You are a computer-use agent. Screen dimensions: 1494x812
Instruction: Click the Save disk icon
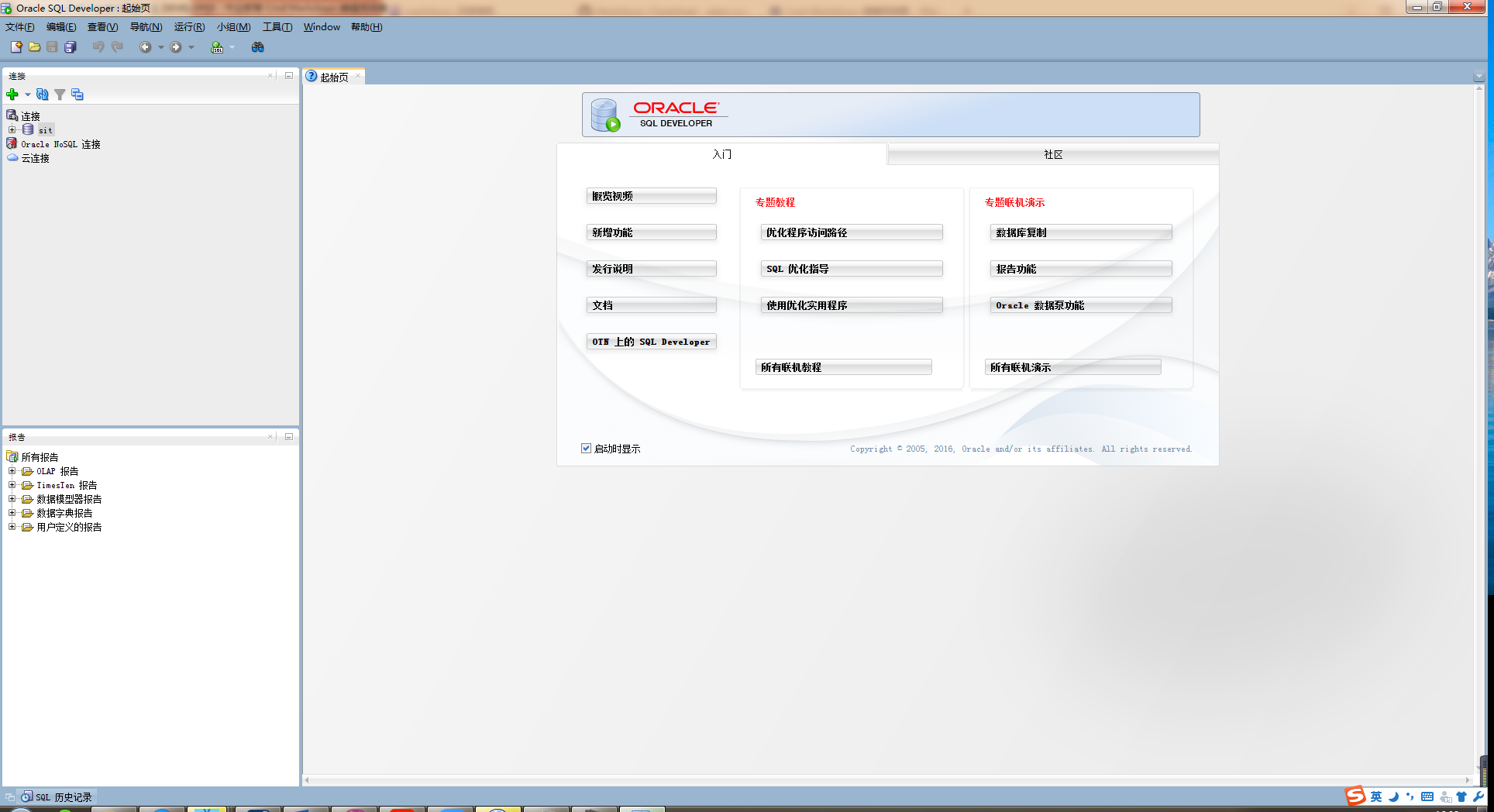click(52, 47)
